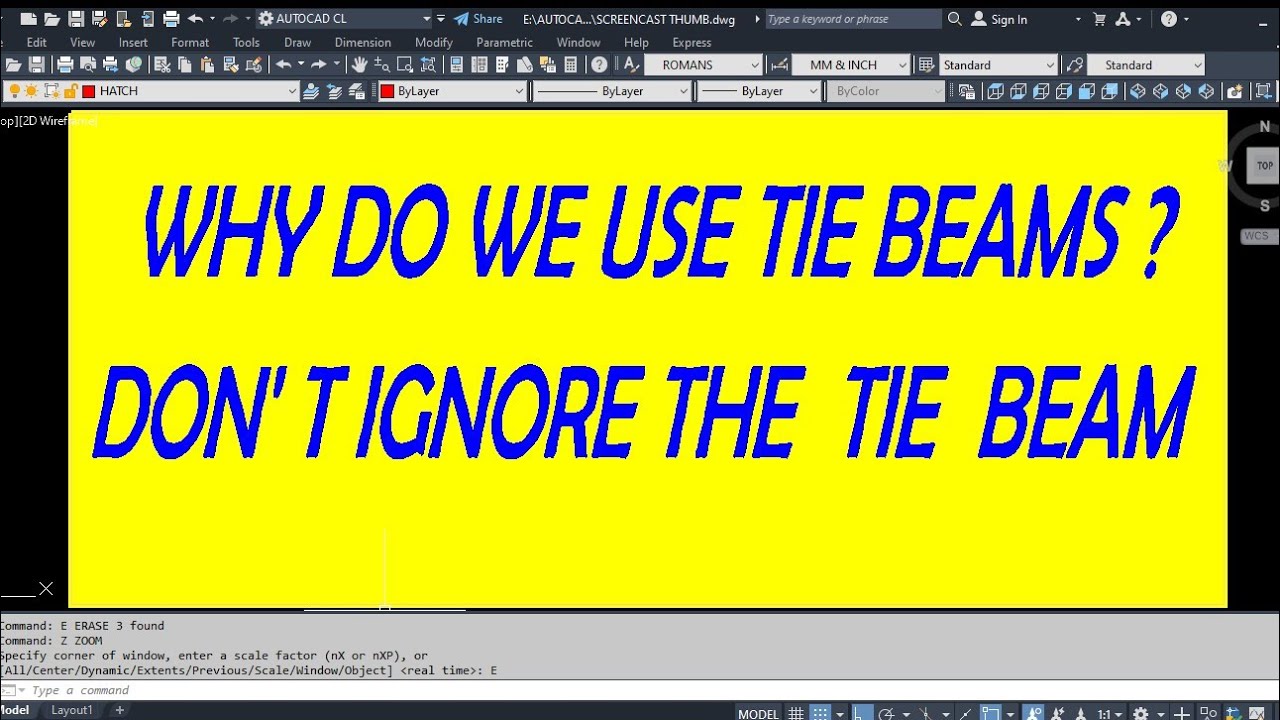The height and width of the screenshot is (720, 1280).
Task: Toggle polar tracking in status bar
Action: pyautogui.click(x=886, y=713)
